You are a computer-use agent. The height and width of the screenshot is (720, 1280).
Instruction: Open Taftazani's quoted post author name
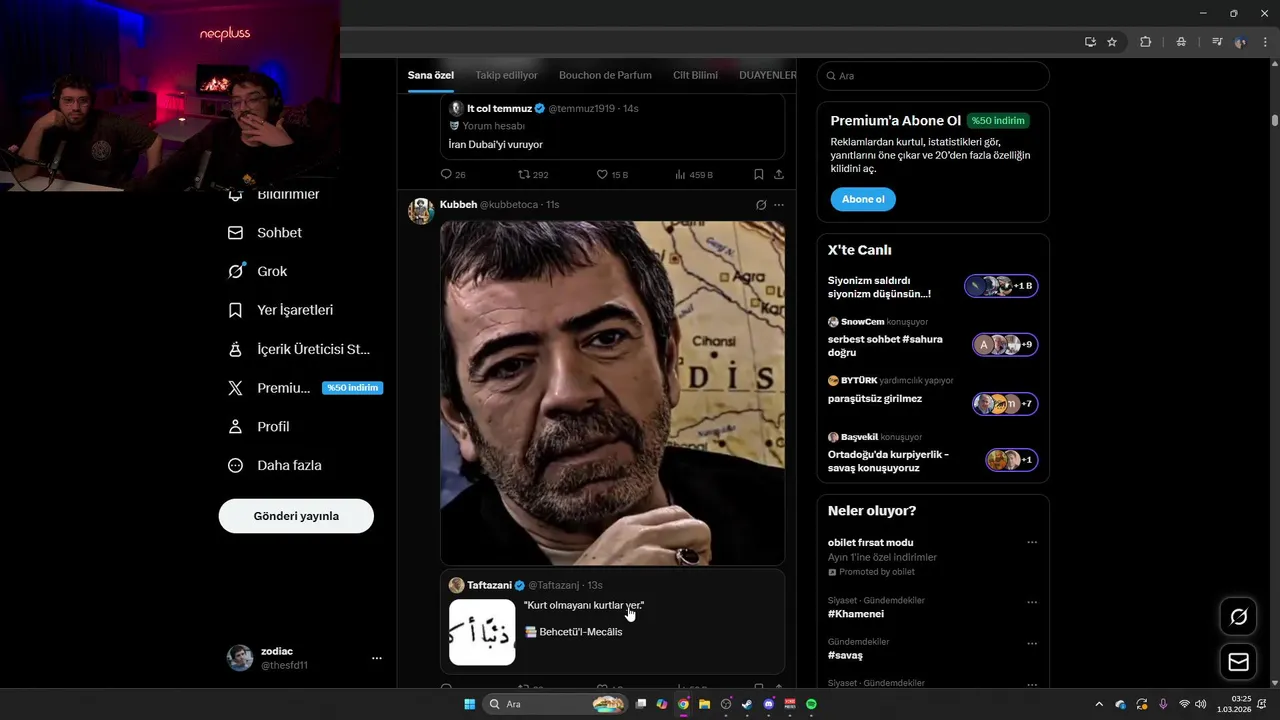(489, 585)
